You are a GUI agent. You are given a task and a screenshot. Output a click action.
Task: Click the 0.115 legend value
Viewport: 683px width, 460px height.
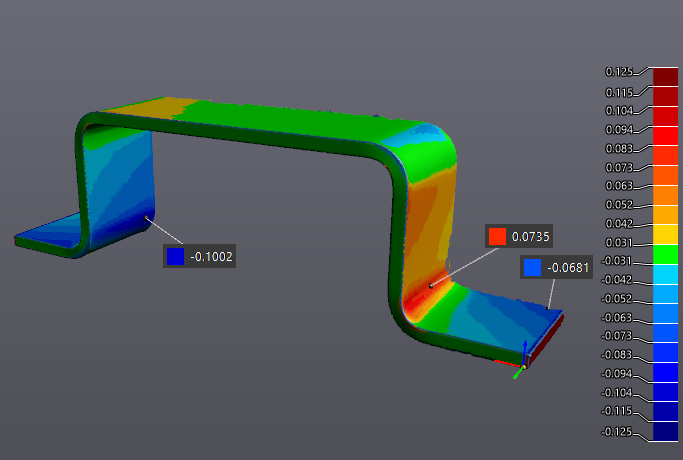point(619,92)
